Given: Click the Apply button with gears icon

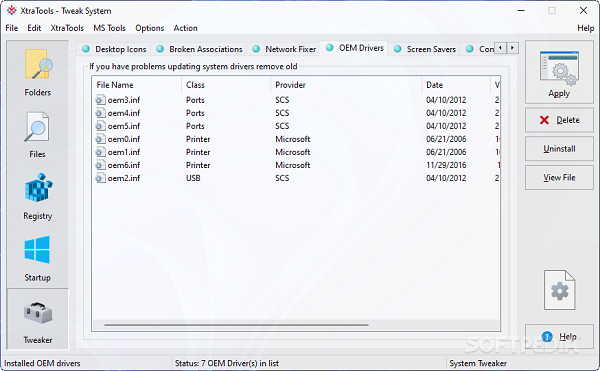Looking at the screenshot, I should click(x=559, y=73).
